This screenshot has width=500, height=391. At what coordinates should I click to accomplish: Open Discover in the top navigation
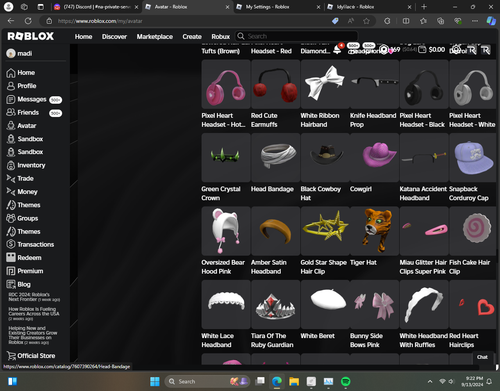click(114, 37)
